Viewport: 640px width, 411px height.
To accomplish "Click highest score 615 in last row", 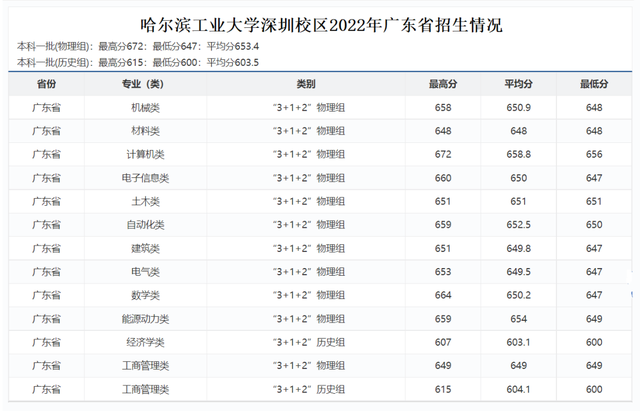I will 443,389.
